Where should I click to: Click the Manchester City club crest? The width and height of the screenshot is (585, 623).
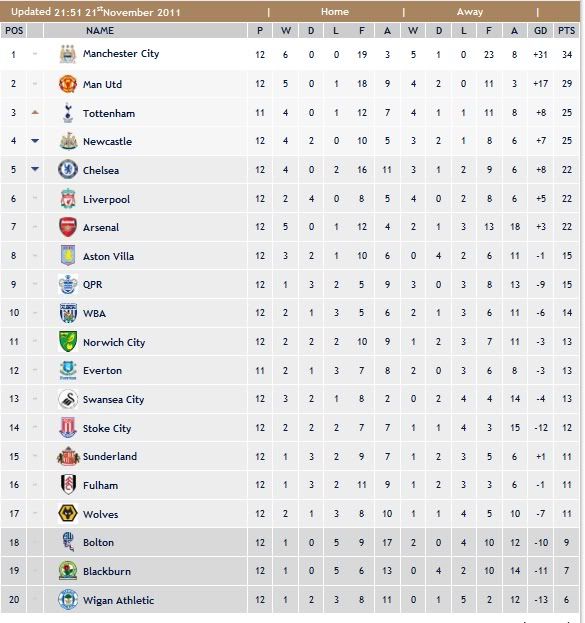pos(68,54)
